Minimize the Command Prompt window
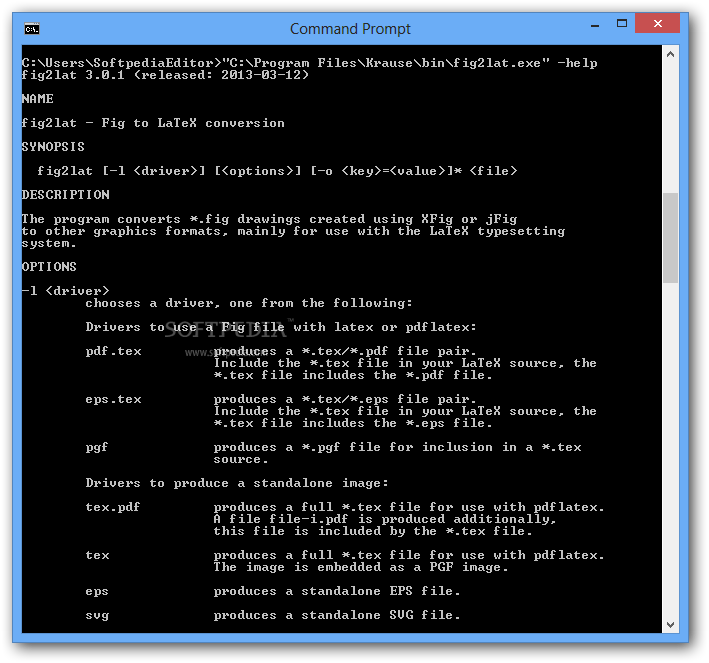The height and width of the screenshot is (663, 709). [595, 27]
